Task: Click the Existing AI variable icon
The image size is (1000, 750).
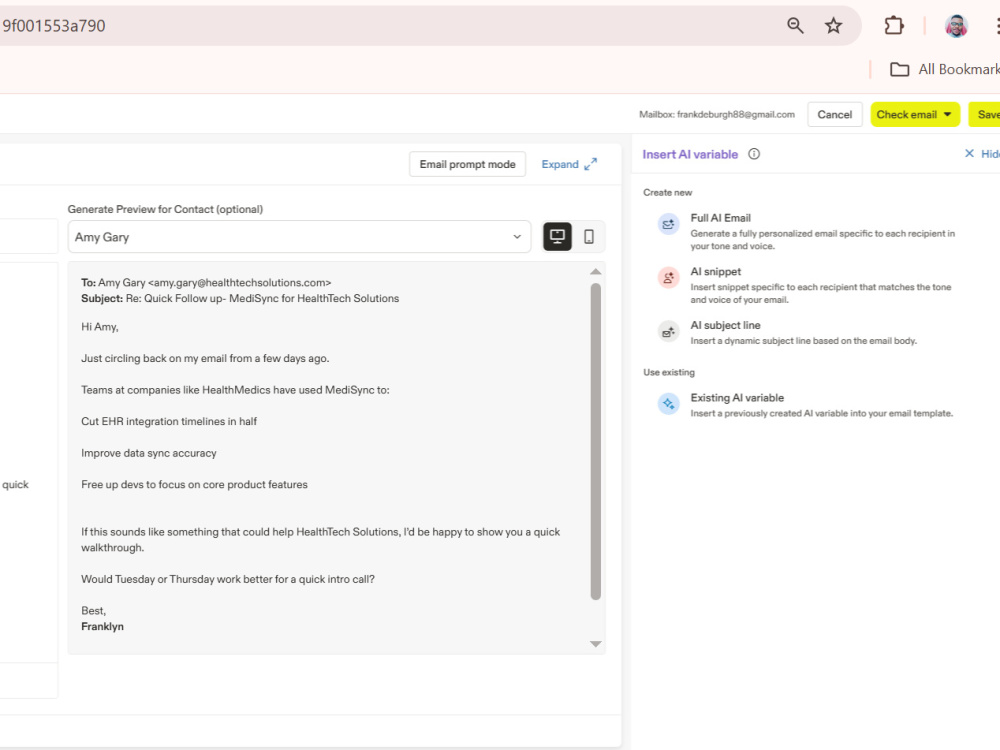Action: pos(668,404)
